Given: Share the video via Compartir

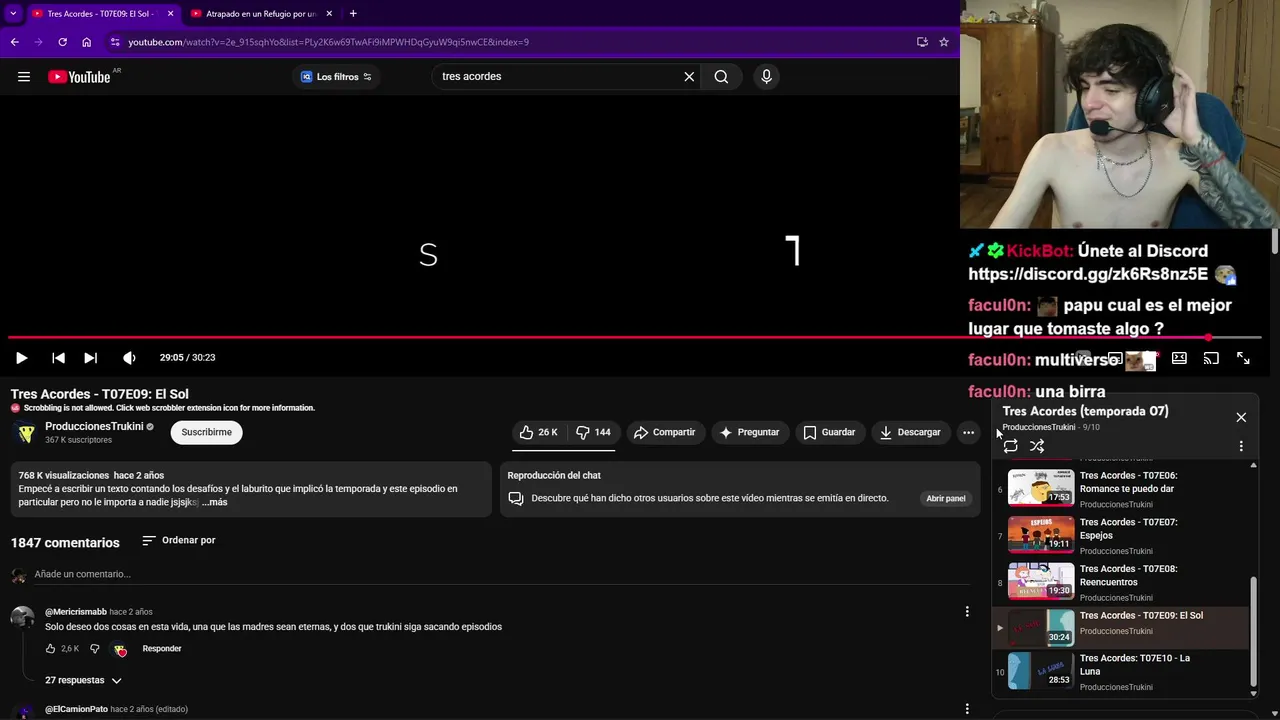Looking at the screenshot, I should click(x=664, y=432).
